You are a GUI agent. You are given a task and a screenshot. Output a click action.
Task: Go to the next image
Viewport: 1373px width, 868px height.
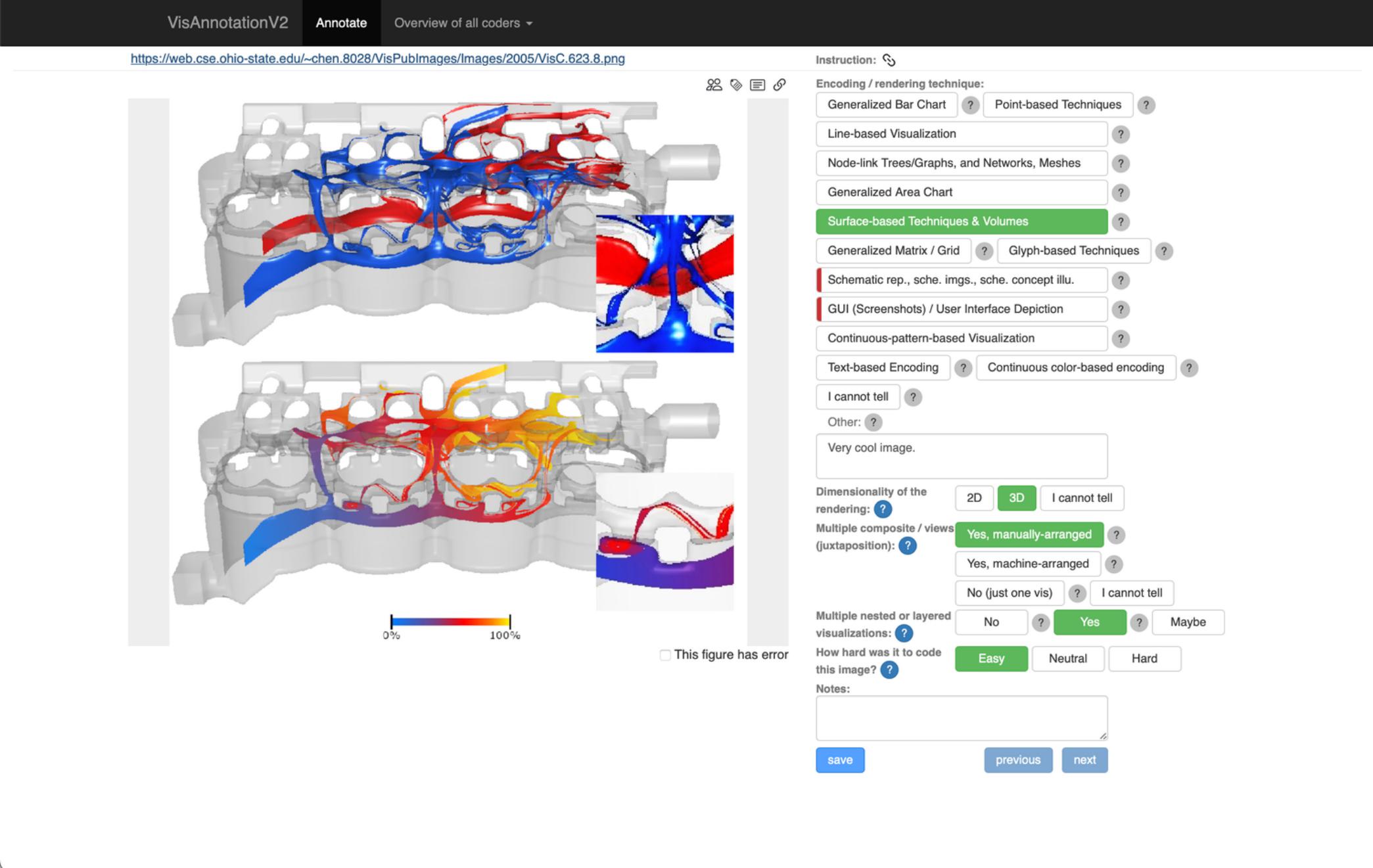click(x=1084, y=760)
